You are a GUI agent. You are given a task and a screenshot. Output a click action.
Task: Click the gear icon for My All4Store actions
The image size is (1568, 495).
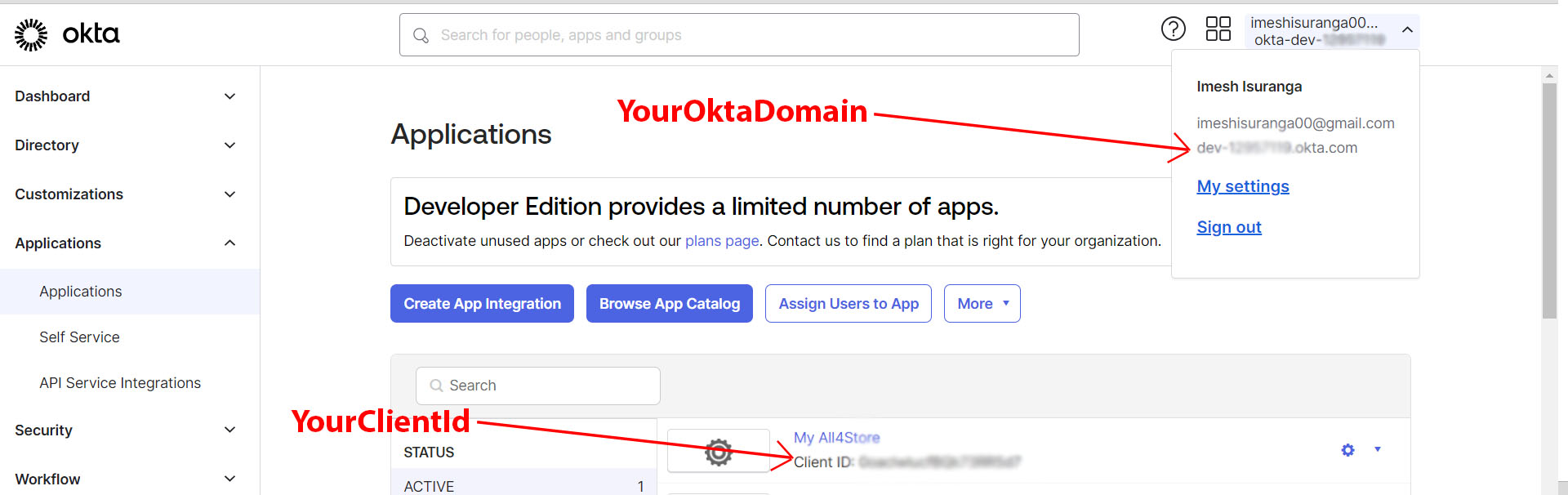point(1348,450)
